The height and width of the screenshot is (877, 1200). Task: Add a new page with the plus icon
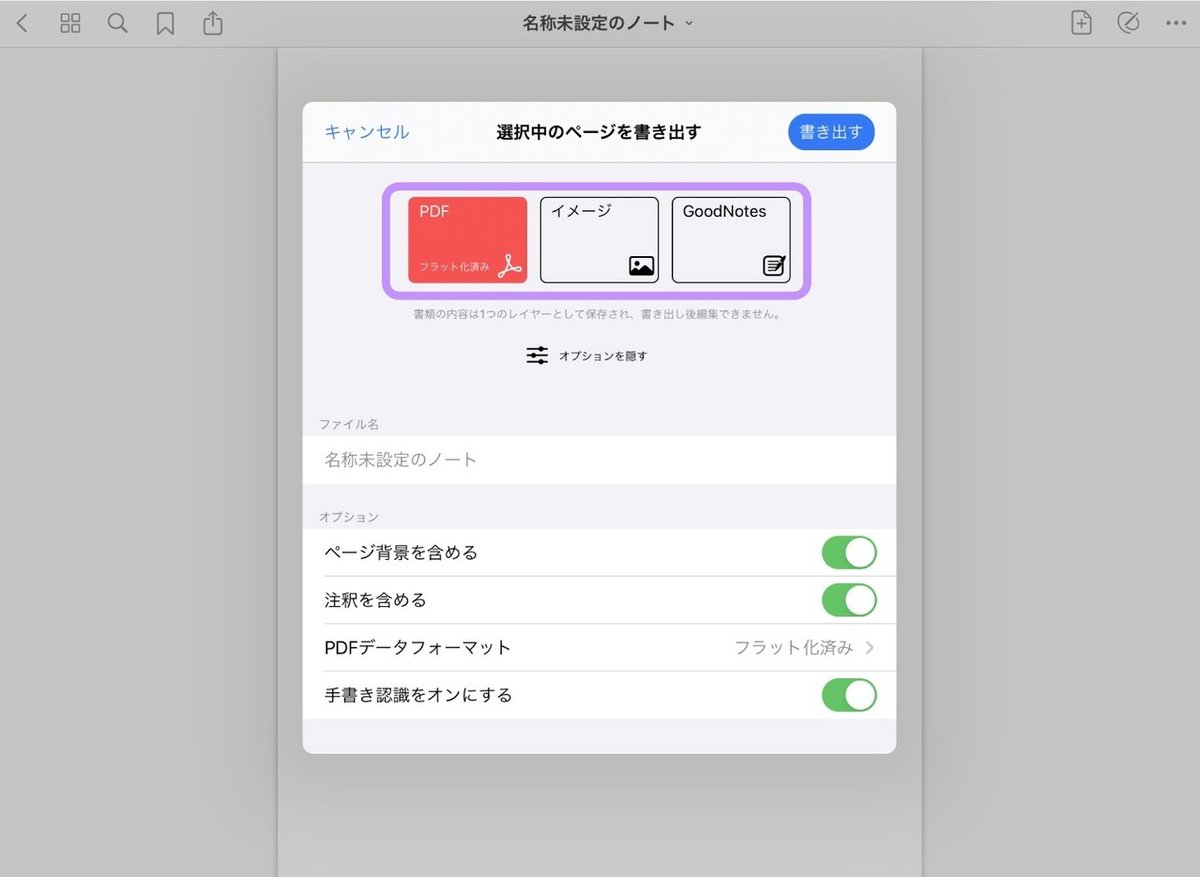pos(1081,22)
